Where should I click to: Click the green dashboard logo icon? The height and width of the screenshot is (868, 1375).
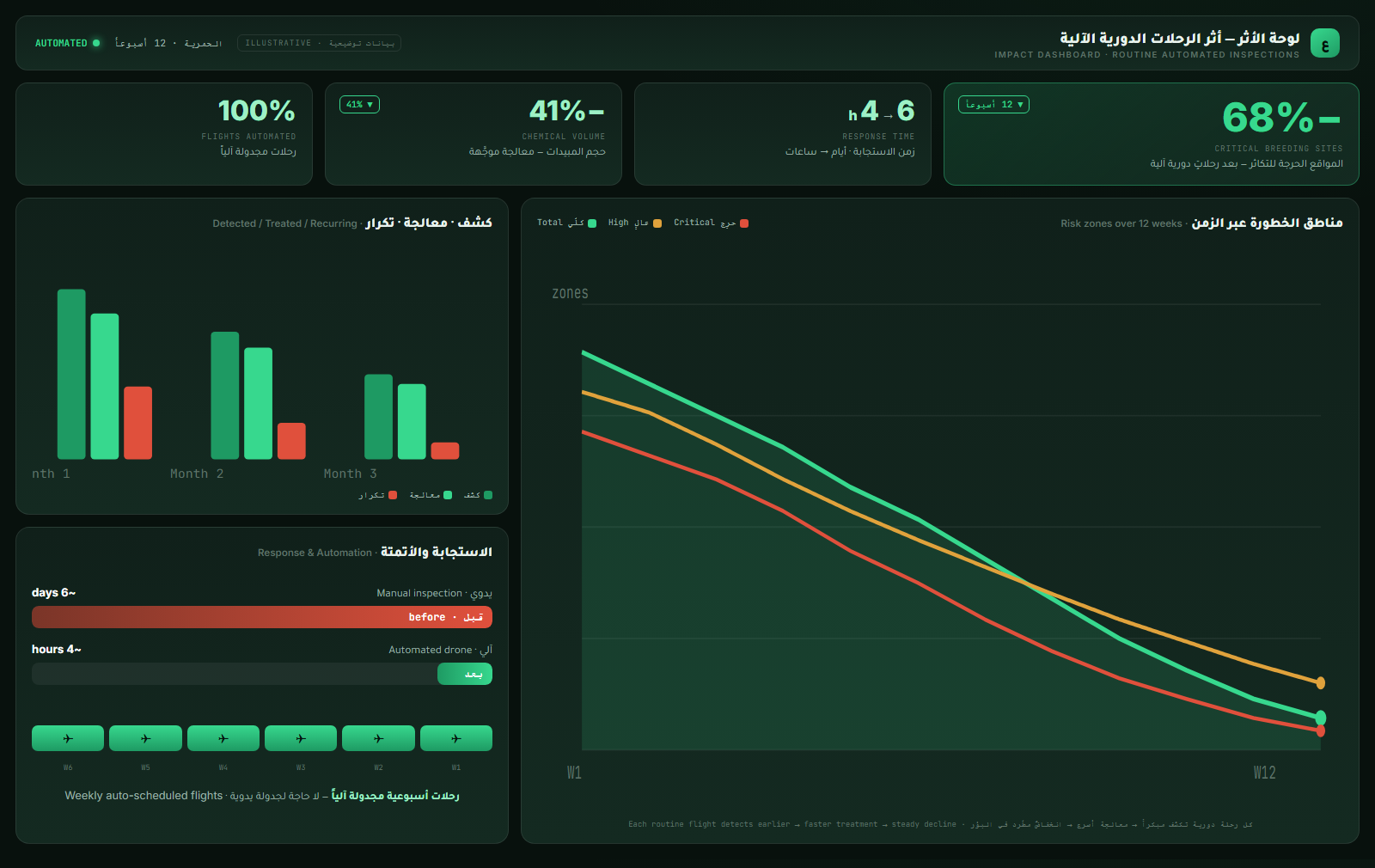(x=1324, y=43)
